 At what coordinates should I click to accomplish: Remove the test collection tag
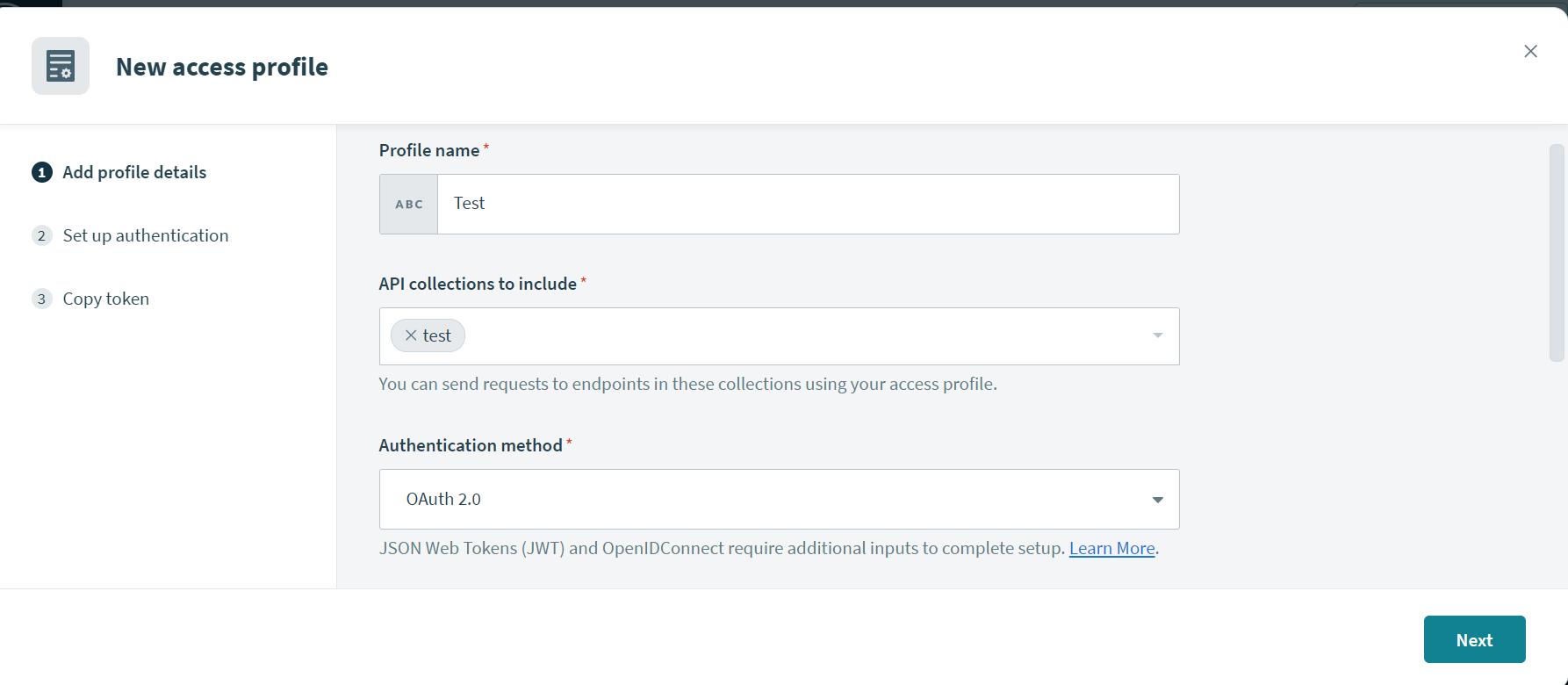click(410, 335)
